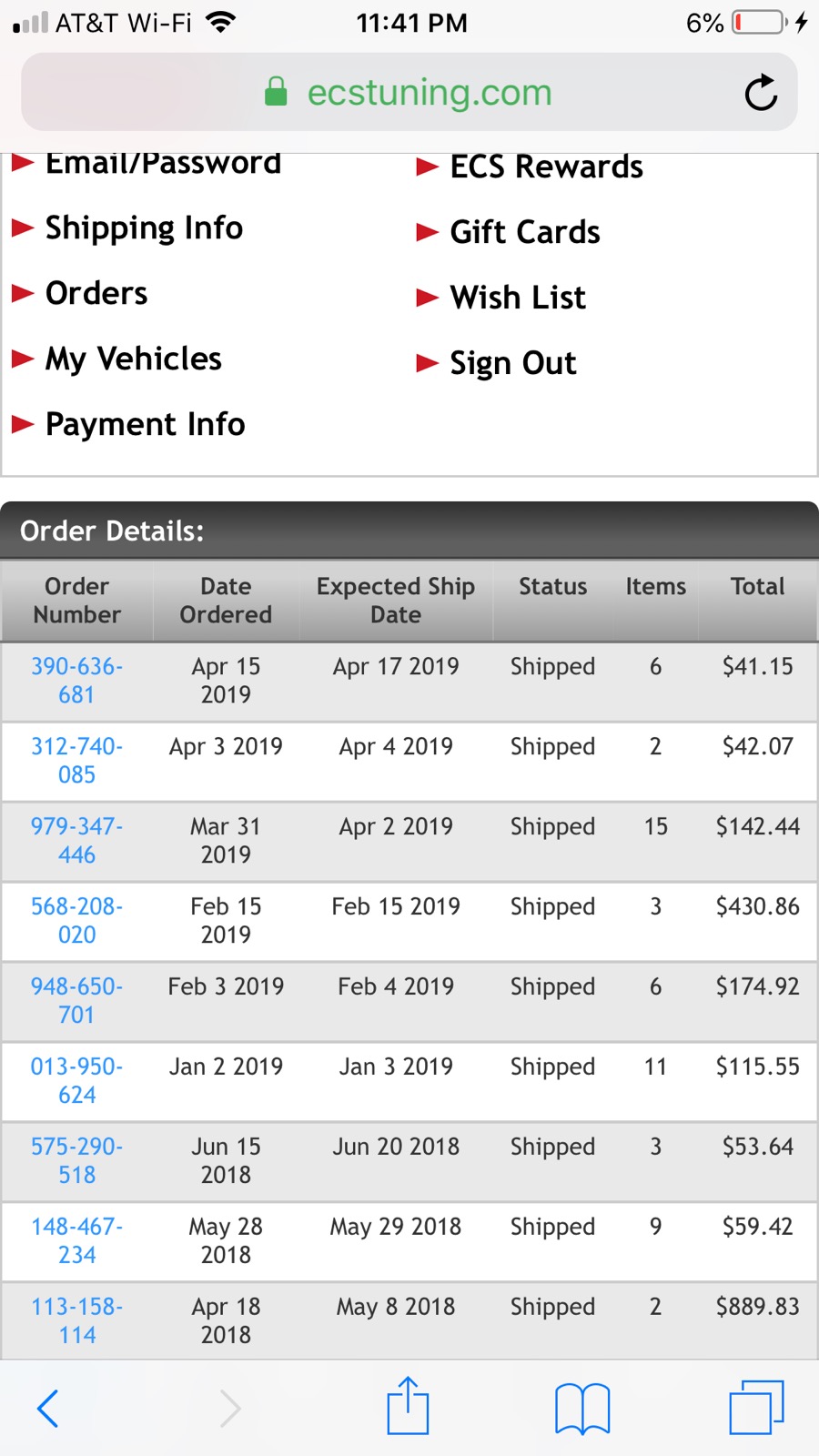
Task: Open the Shipping Info menu item
Action: [144, 228]
